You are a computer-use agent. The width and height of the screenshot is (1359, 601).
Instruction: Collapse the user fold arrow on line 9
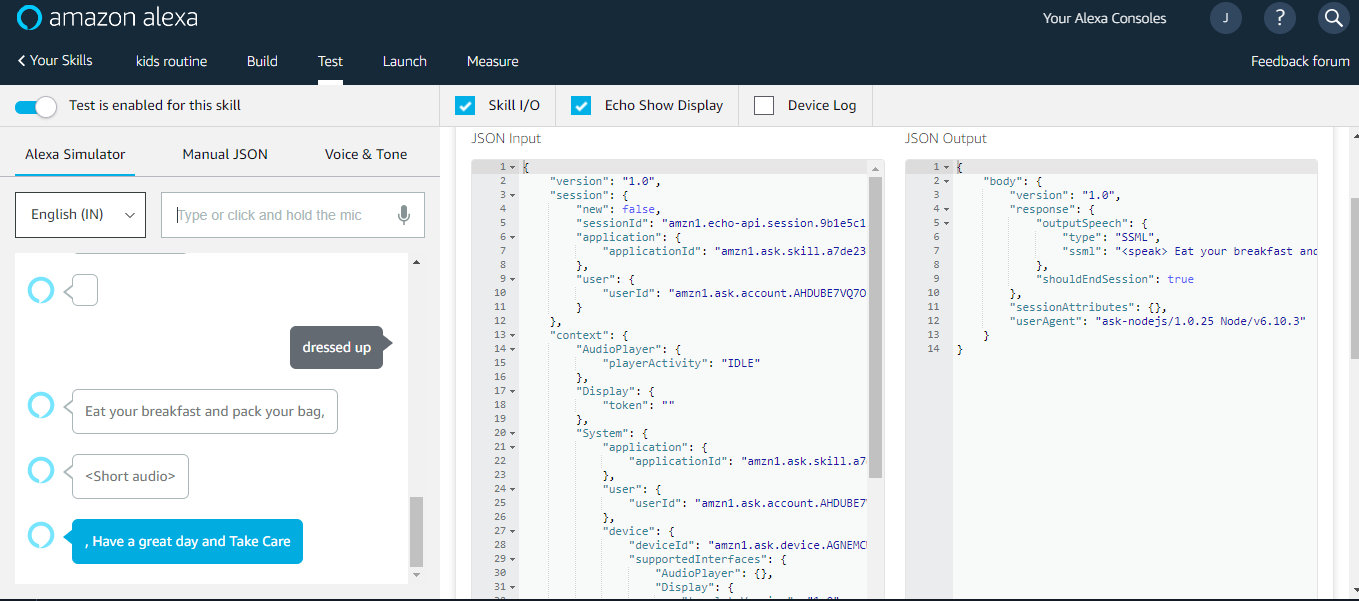point(512,279)
